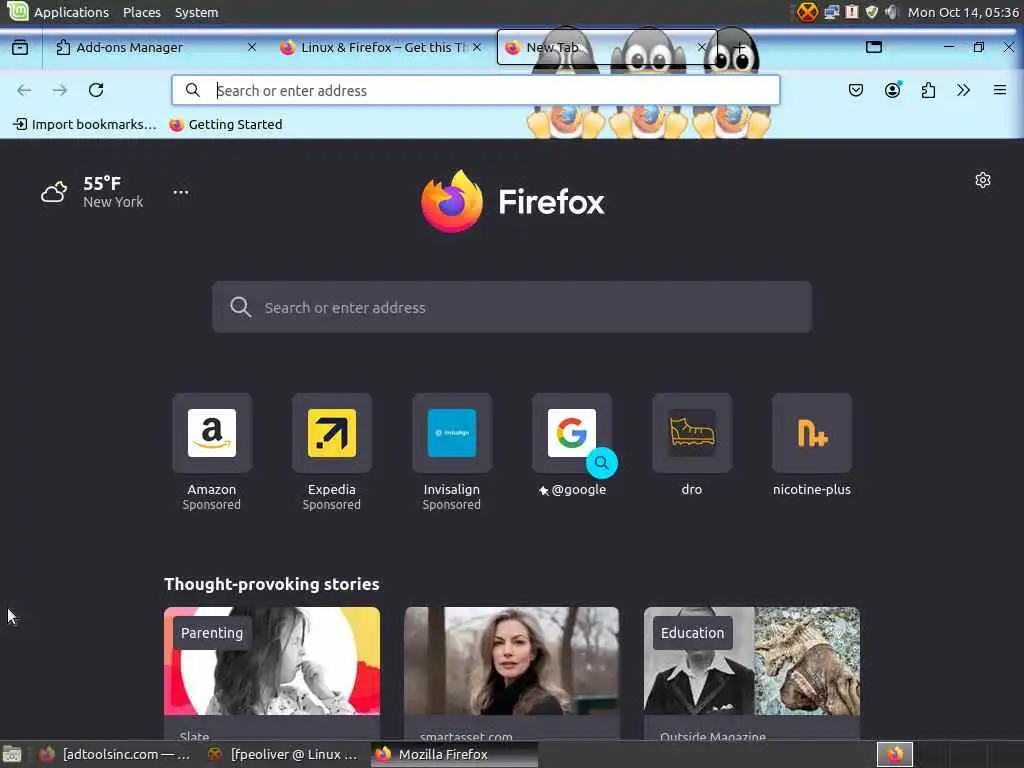Open a new tab with plus button
The image size is (1024, 768).
[739, 48]
